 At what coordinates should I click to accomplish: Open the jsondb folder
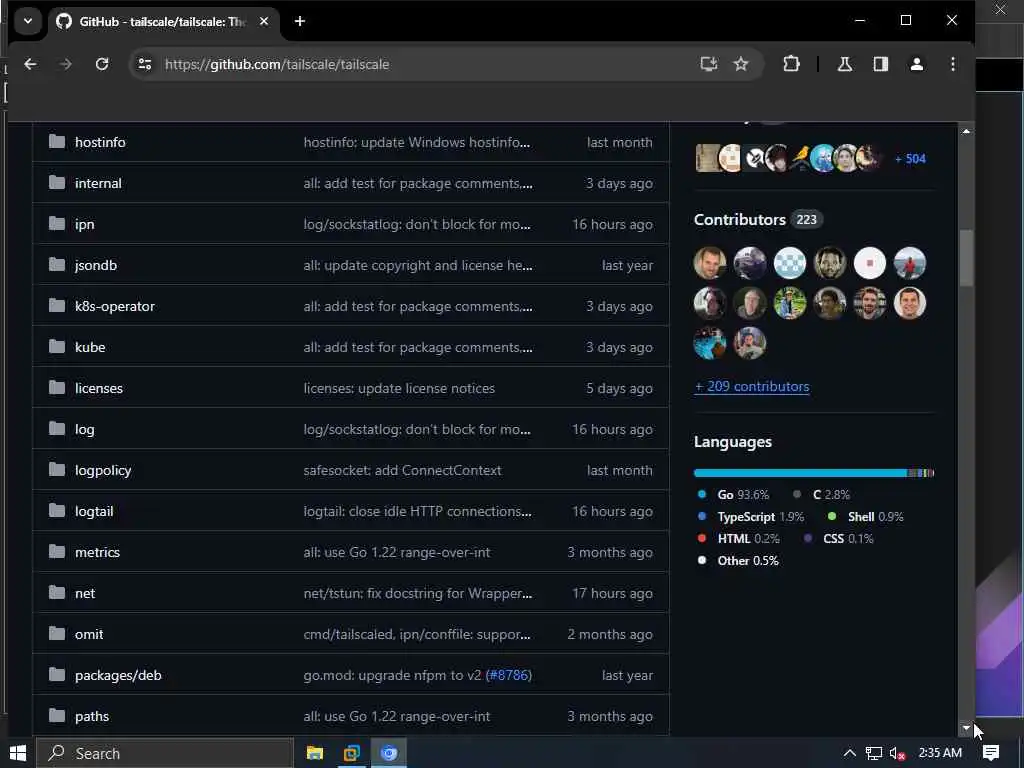click(95, 266)
